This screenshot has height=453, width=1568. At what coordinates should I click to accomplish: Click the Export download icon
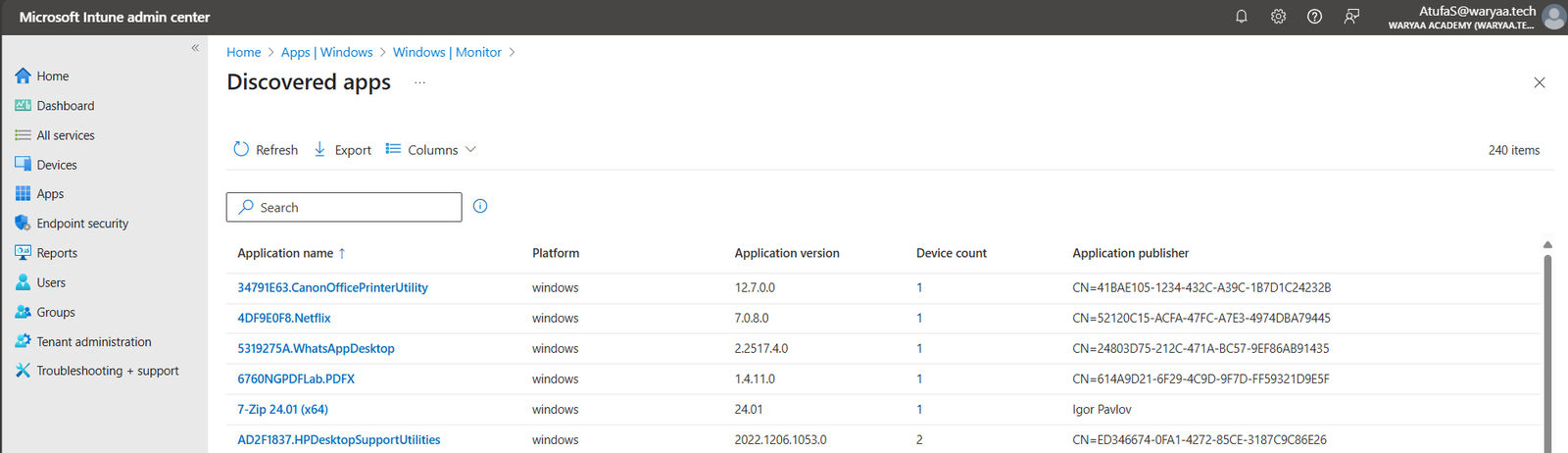tap(319, 149)
